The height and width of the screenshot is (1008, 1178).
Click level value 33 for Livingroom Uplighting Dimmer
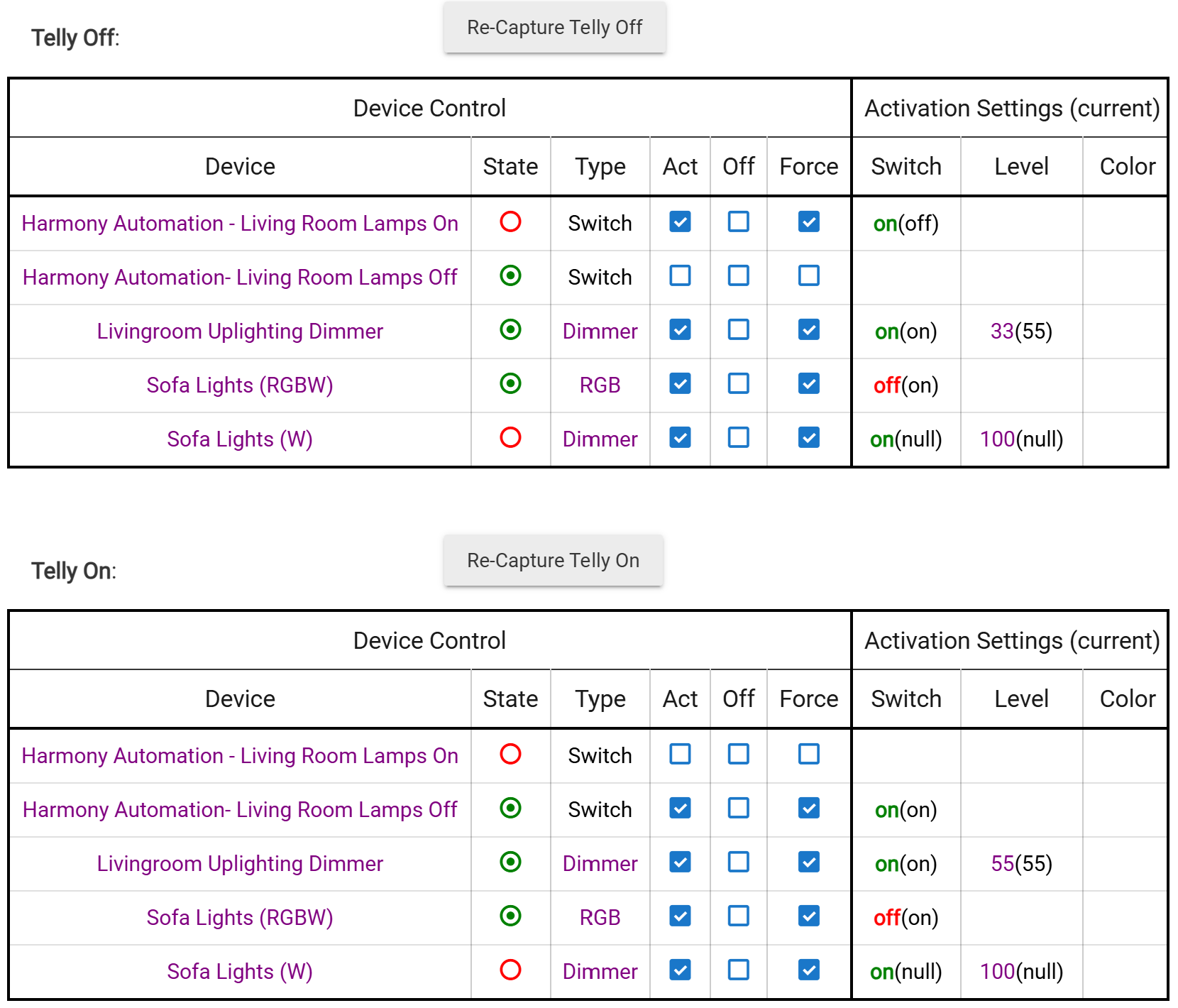click(1002, 332)
